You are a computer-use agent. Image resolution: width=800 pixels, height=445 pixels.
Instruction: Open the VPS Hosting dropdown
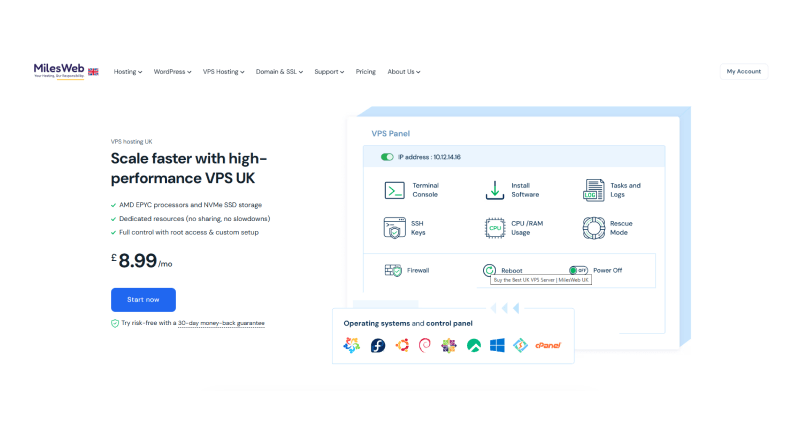pyautogui.click(x=223, y=72)
